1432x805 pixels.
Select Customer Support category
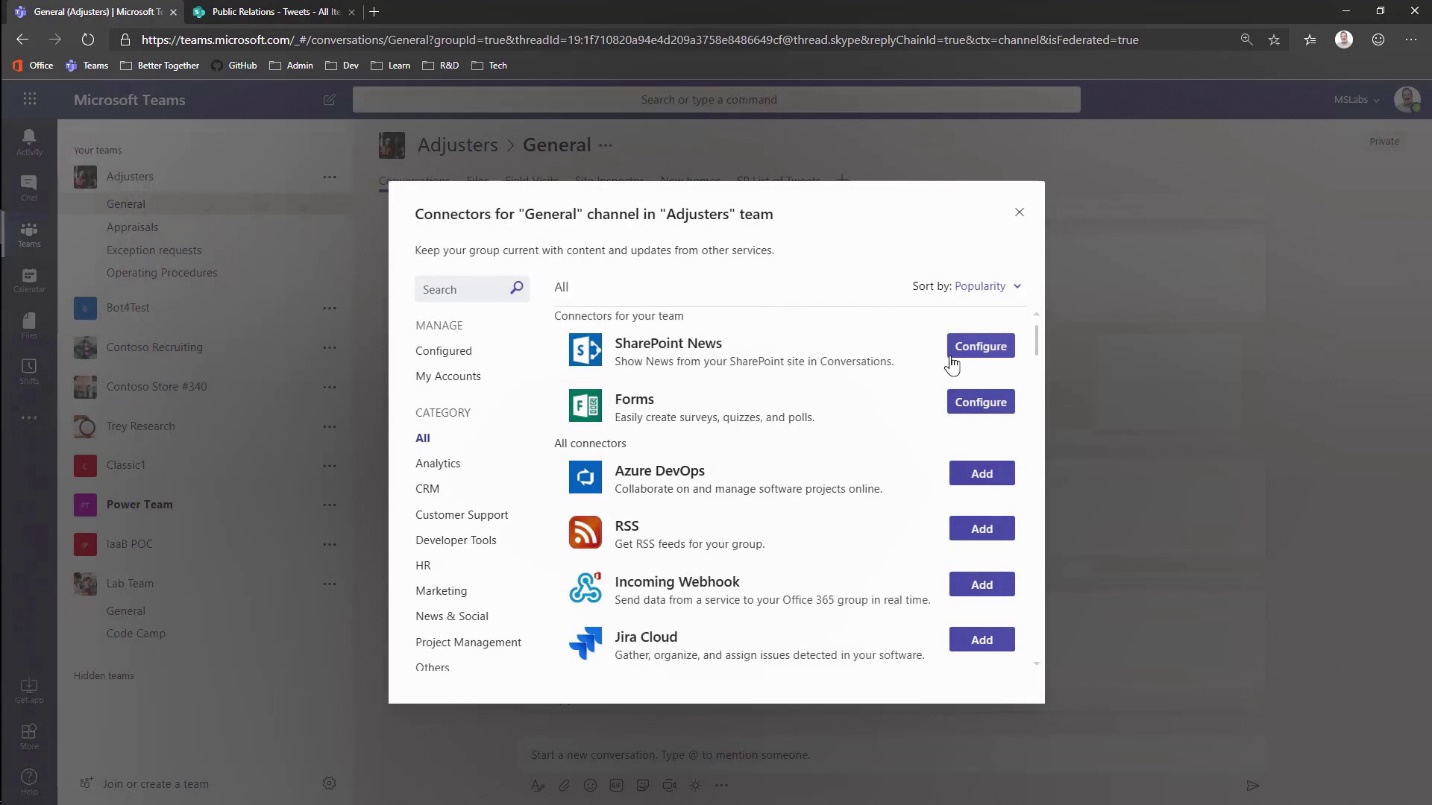tap(462, 515)
